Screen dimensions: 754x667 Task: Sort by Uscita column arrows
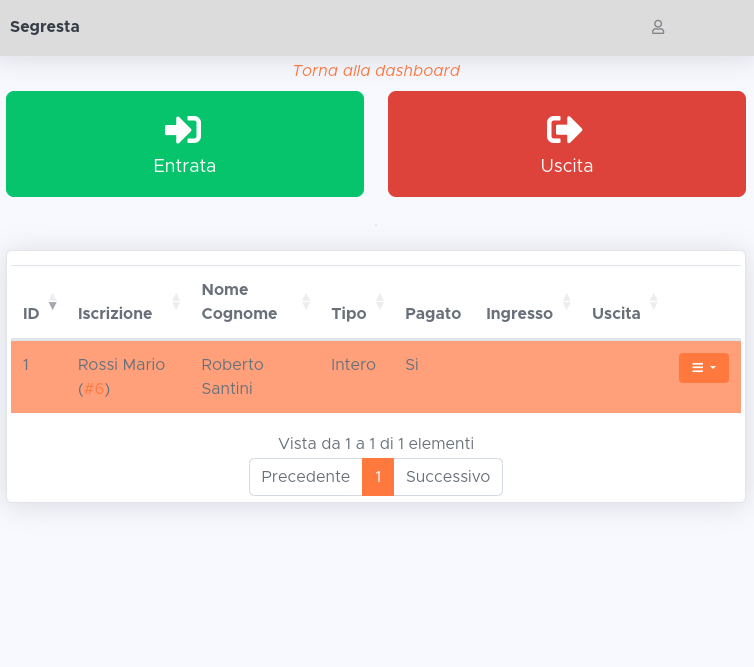(653, 302)
